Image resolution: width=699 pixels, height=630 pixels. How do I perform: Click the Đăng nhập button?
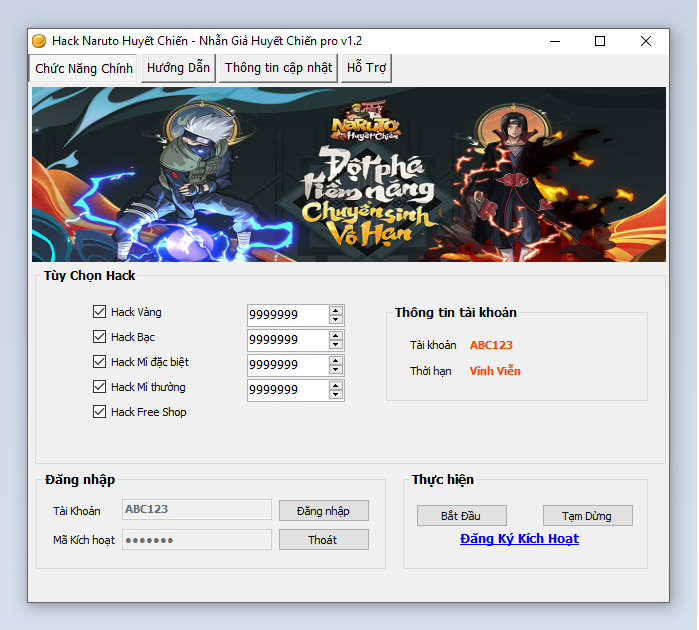click(323, 511)
